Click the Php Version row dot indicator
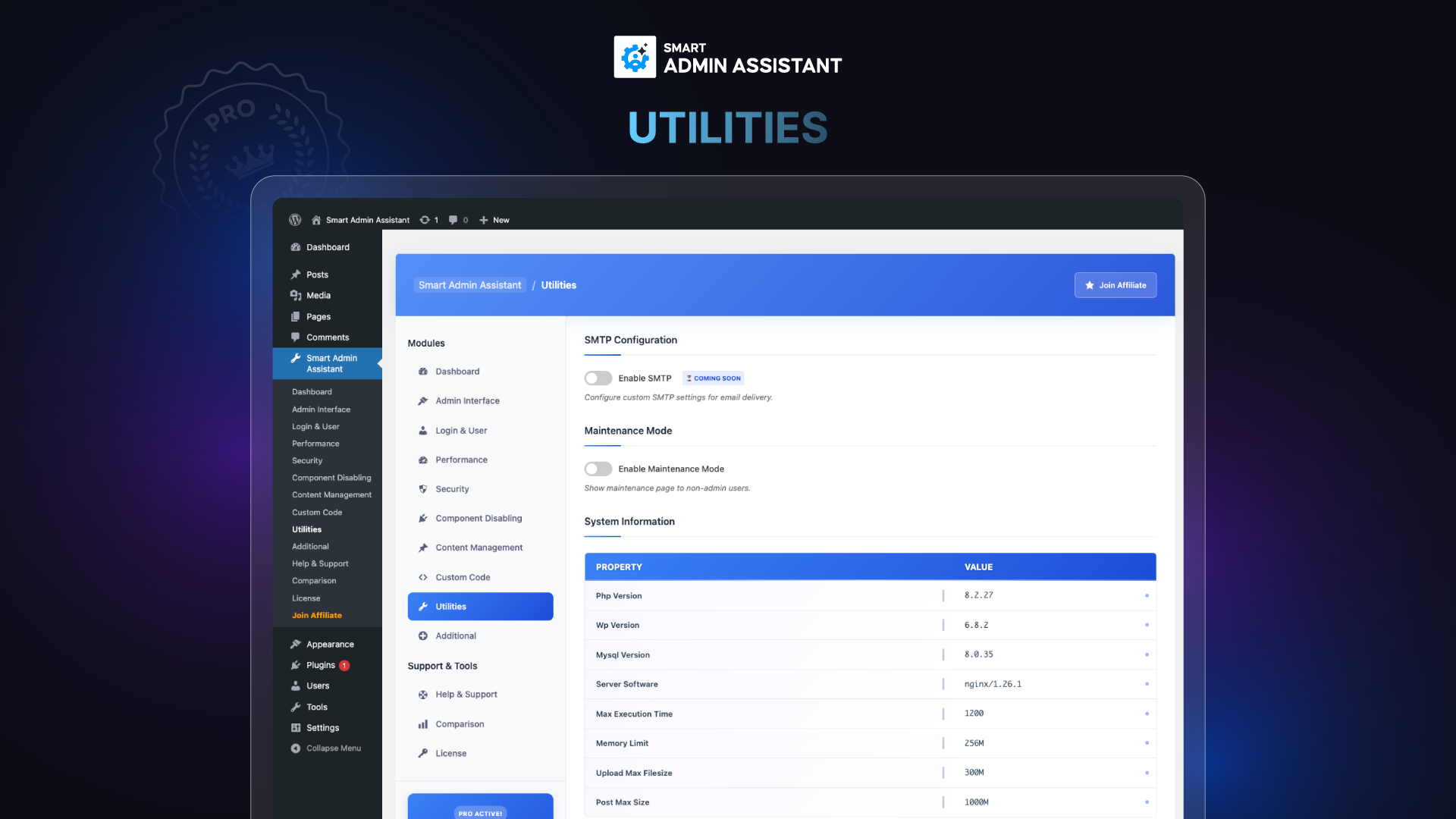 point(1147,595)
